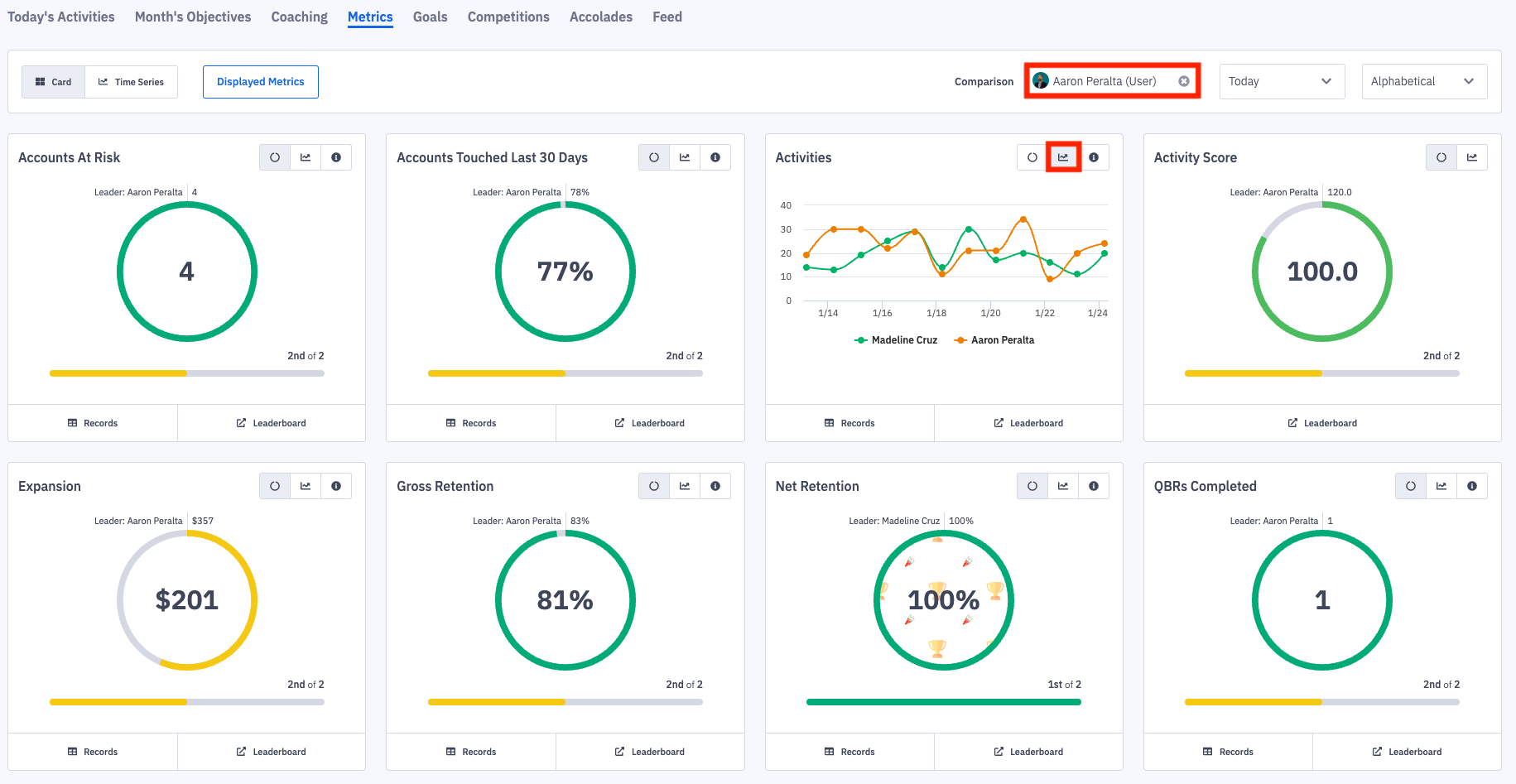
Task: Toggle the Time Series view mode
Action: pyautogui.click(x=132, y=82)
